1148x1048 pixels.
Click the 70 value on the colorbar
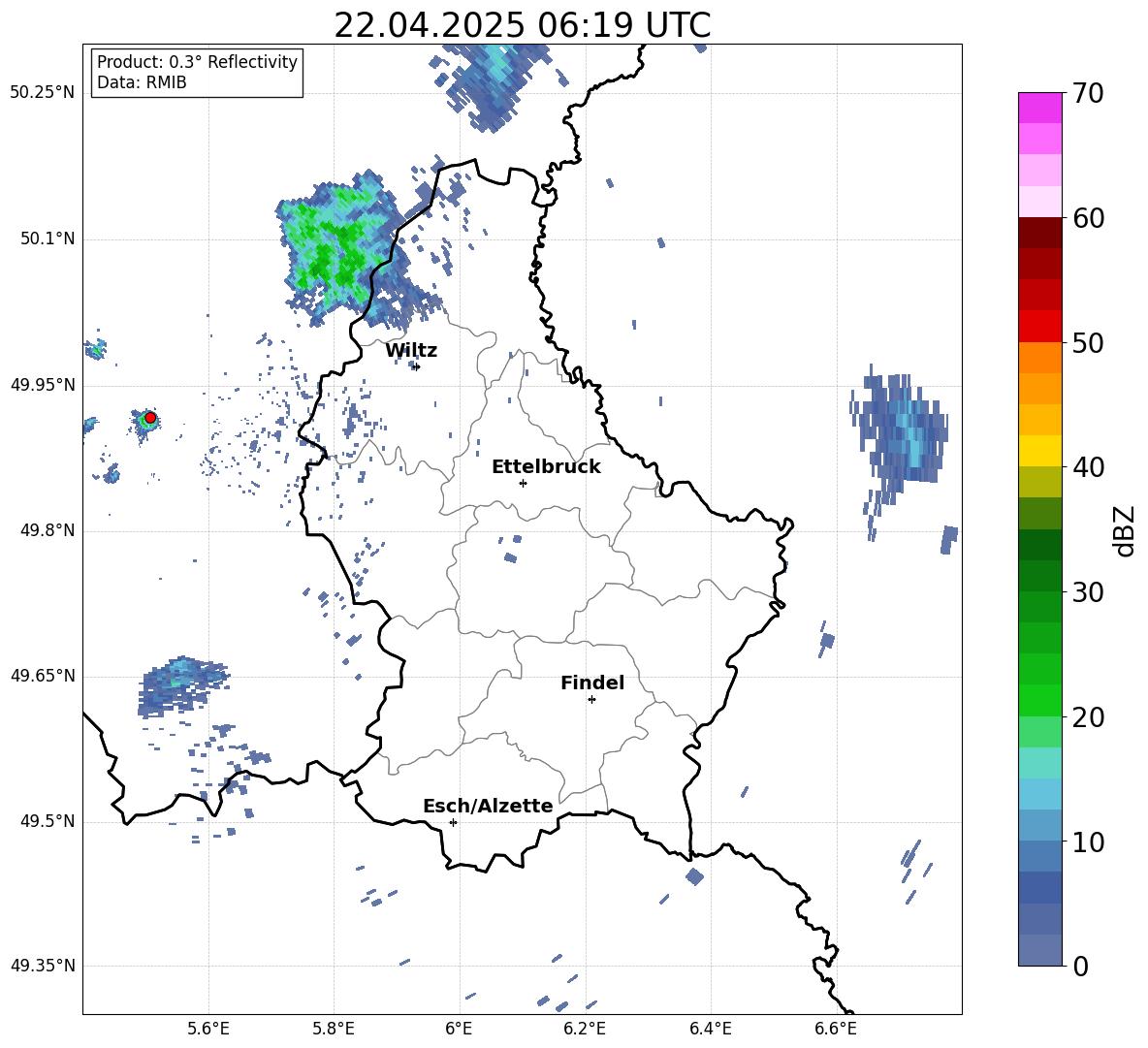pos(1088,94)
